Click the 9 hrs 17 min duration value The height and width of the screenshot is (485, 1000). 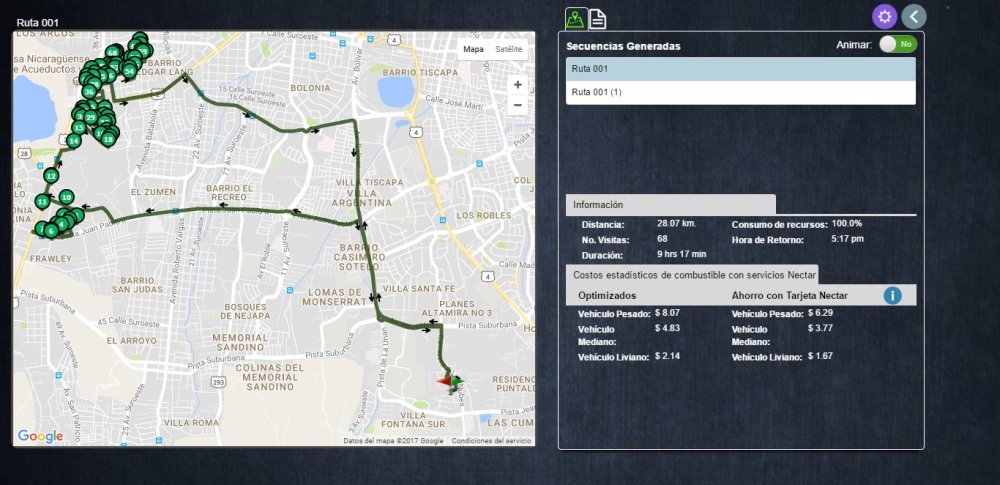tap(682, 254)
